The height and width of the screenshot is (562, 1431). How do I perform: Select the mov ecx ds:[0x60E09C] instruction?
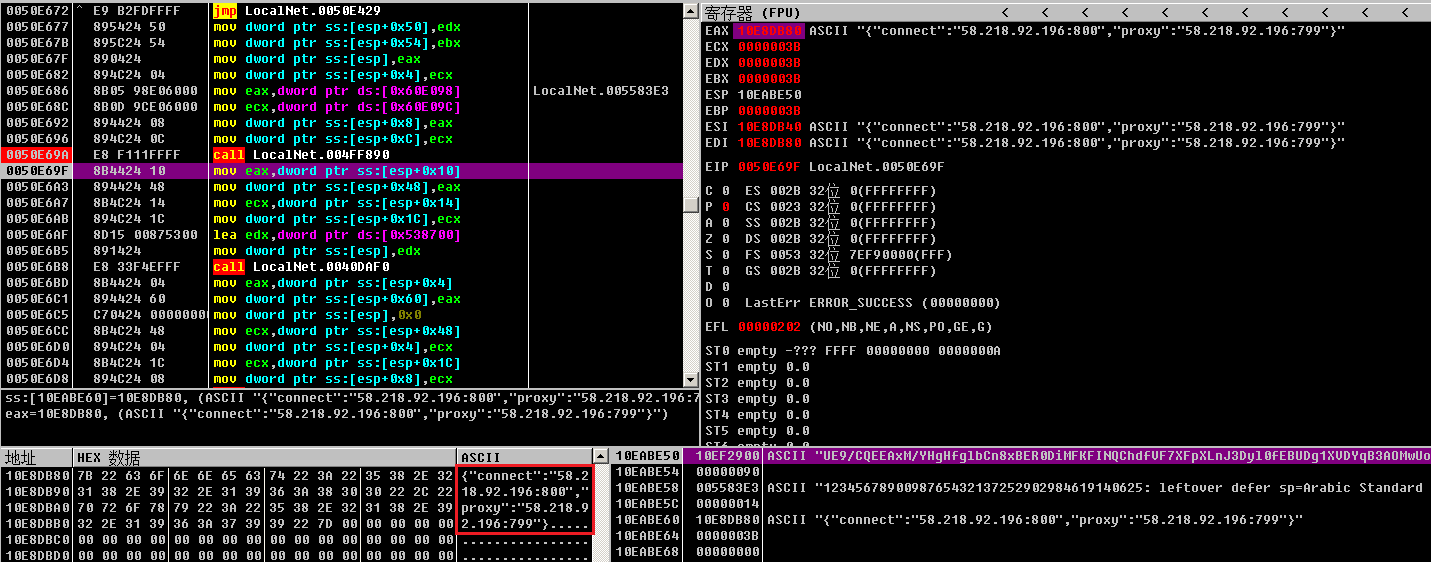tap(337, 107)
